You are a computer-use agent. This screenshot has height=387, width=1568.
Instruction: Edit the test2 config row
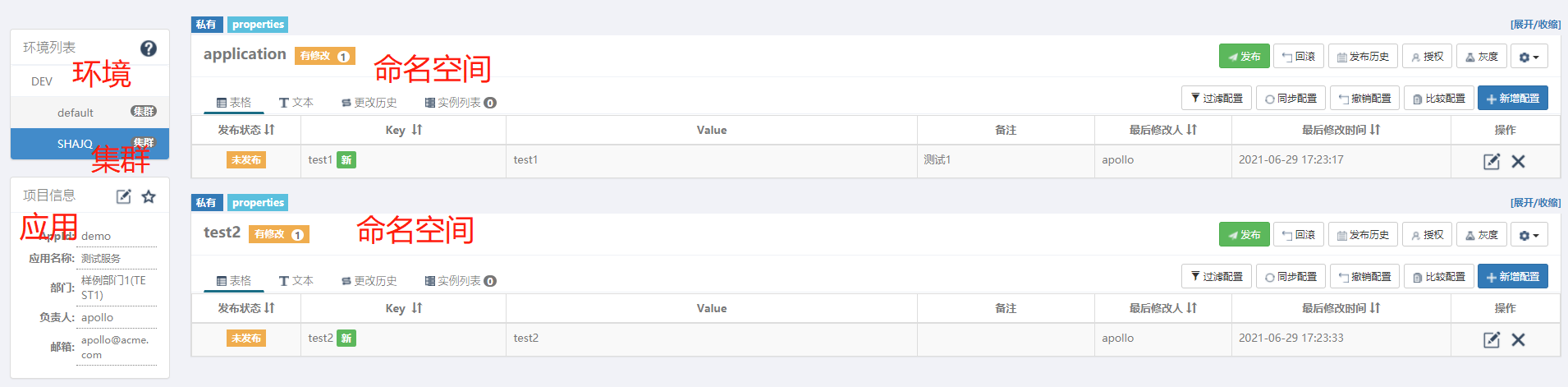[x=1492, y=339]
